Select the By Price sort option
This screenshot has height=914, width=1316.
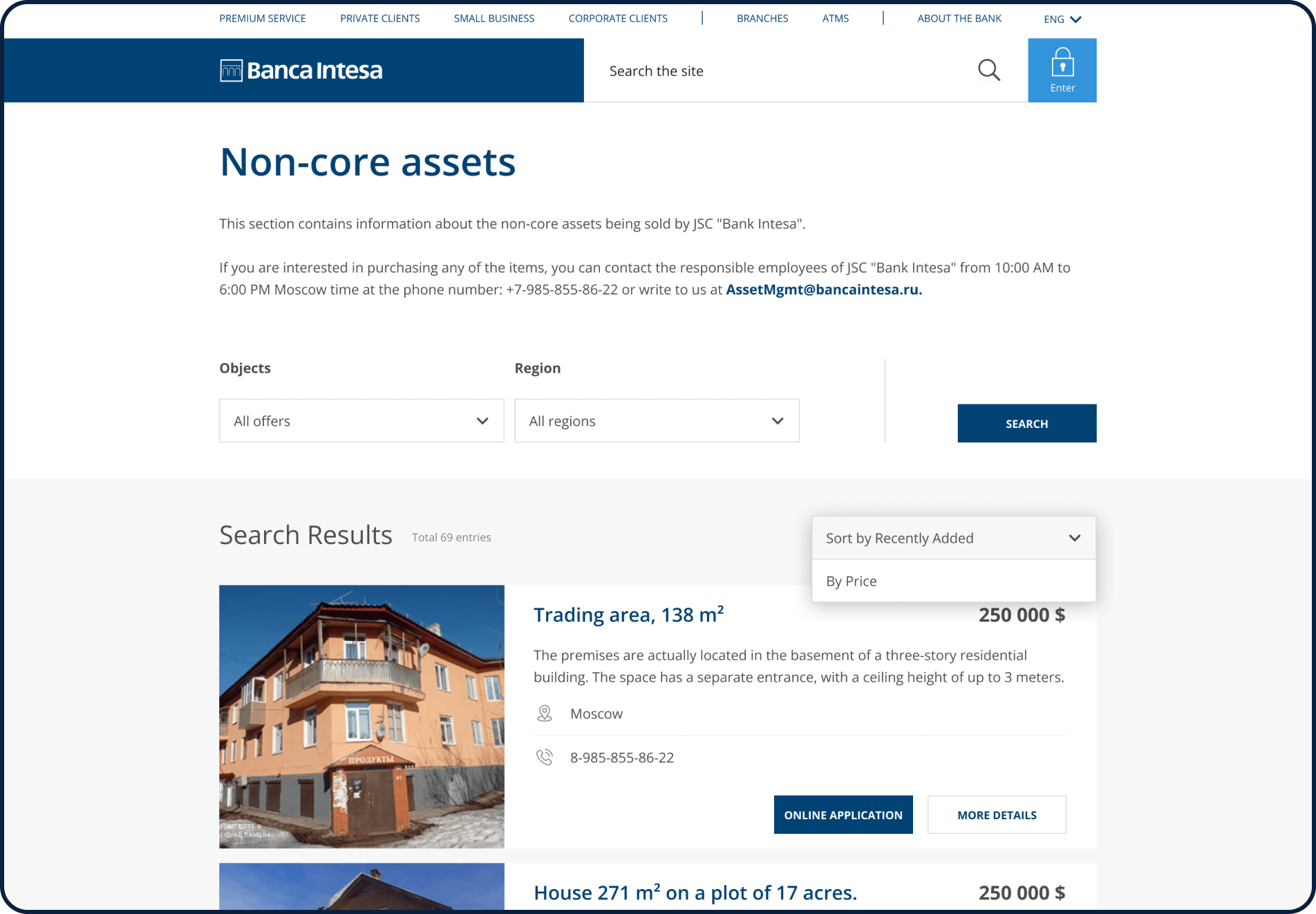tap(852, 581)
